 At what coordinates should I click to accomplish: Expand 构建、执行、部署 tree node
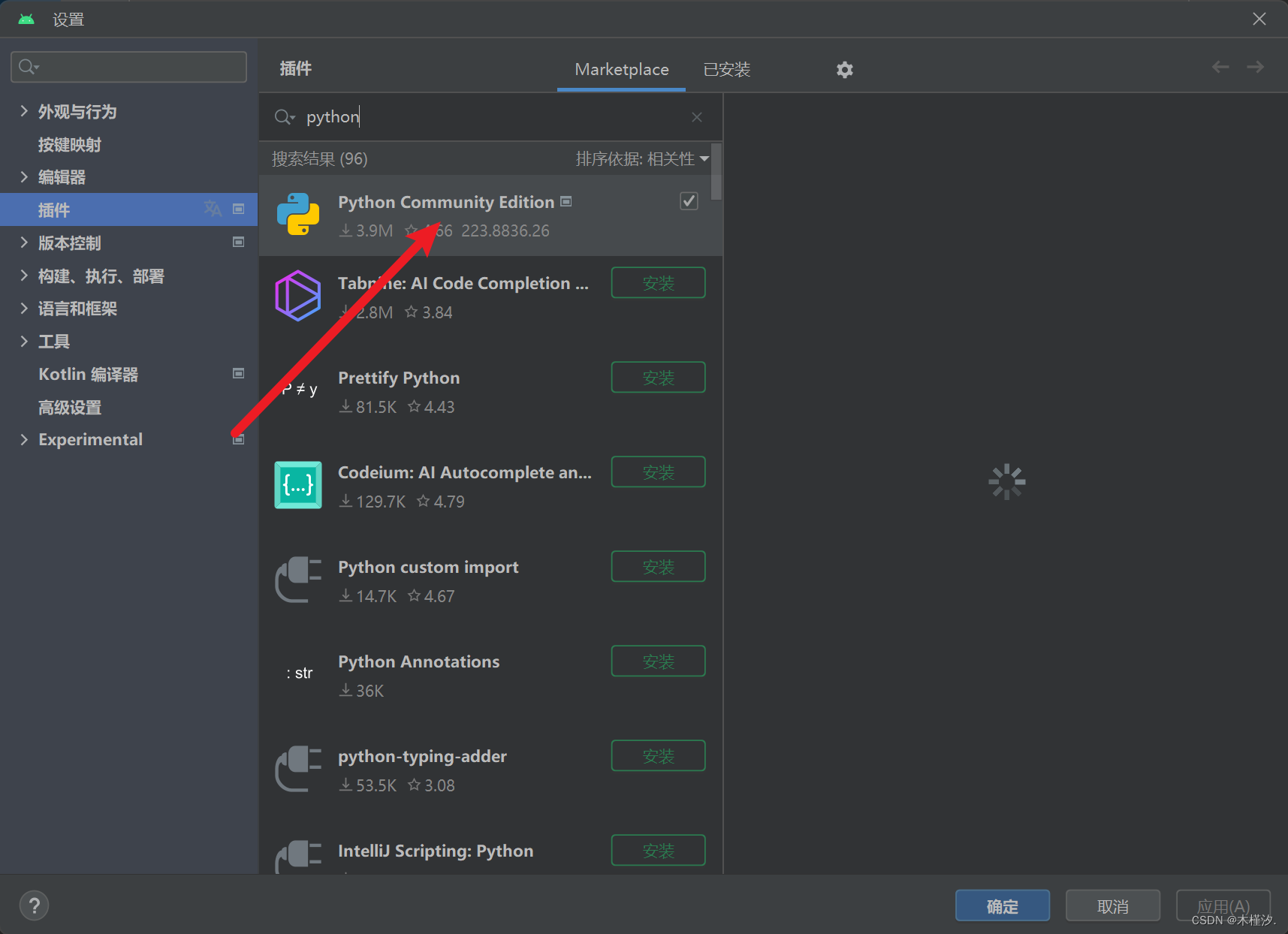point(24,276)
